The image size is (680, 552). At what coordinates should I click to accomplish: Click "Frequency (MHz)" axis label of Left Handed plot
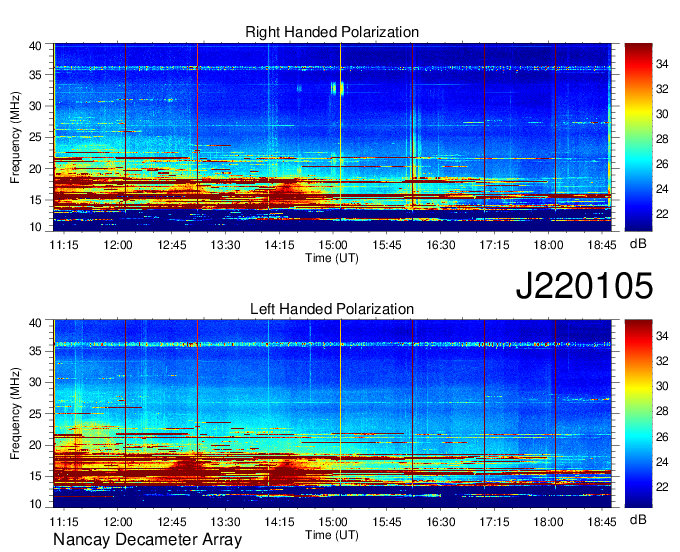click(x=15, y=414)
